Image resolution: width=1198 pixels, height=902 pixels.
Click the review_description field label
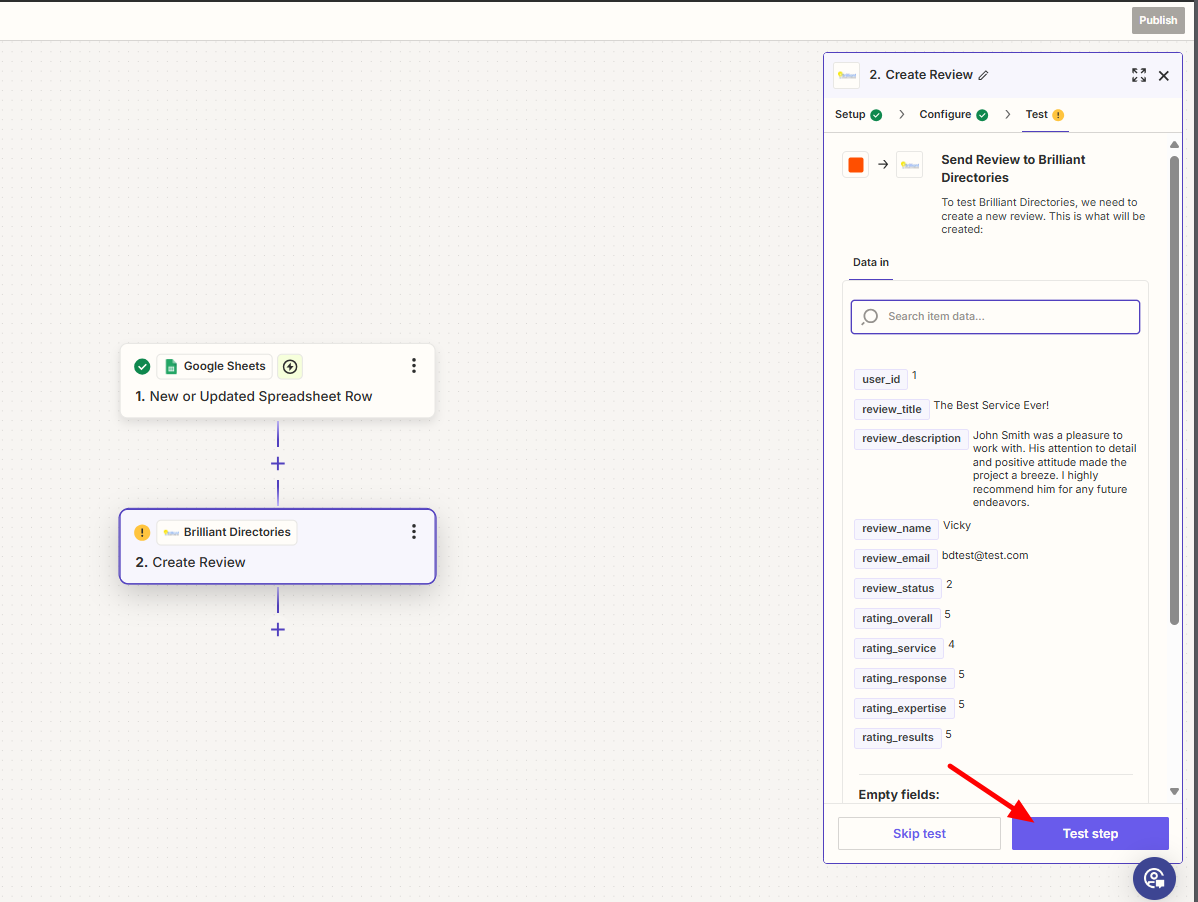911,438
